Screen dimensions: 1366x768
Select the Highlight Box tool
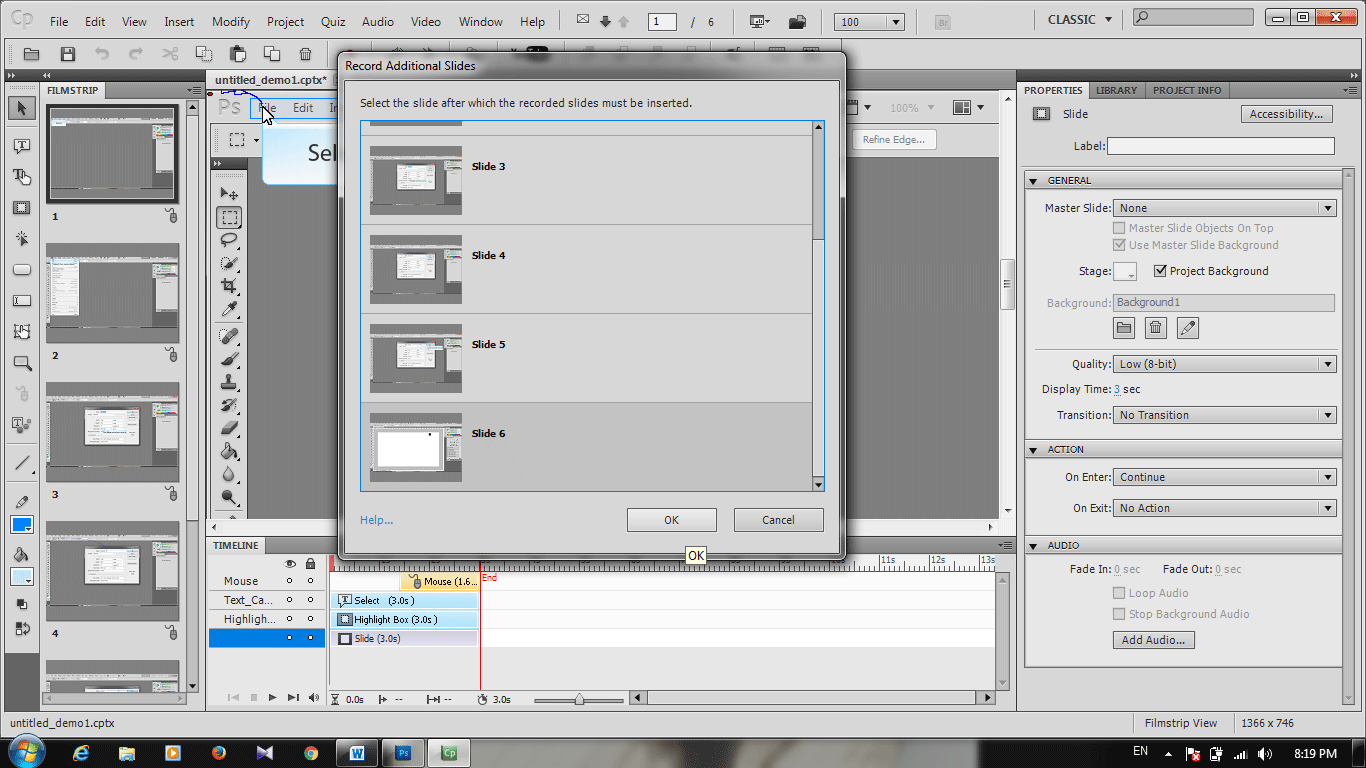point(22,208)
